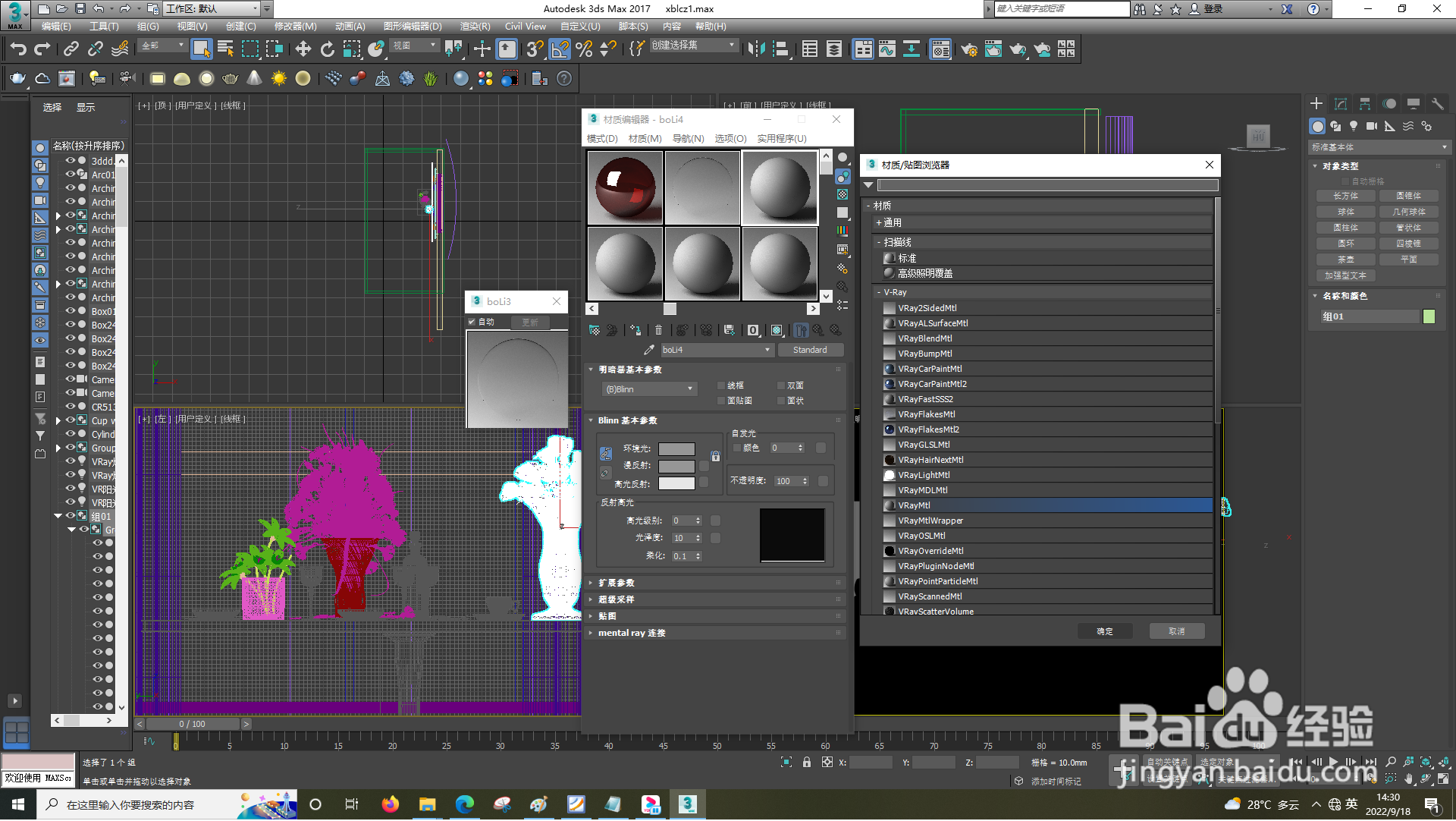Image resolution: width=1456 pixels, height=821 pixels.
Task: Expand the 贴图 maps rollout
Action: [607, 616]
